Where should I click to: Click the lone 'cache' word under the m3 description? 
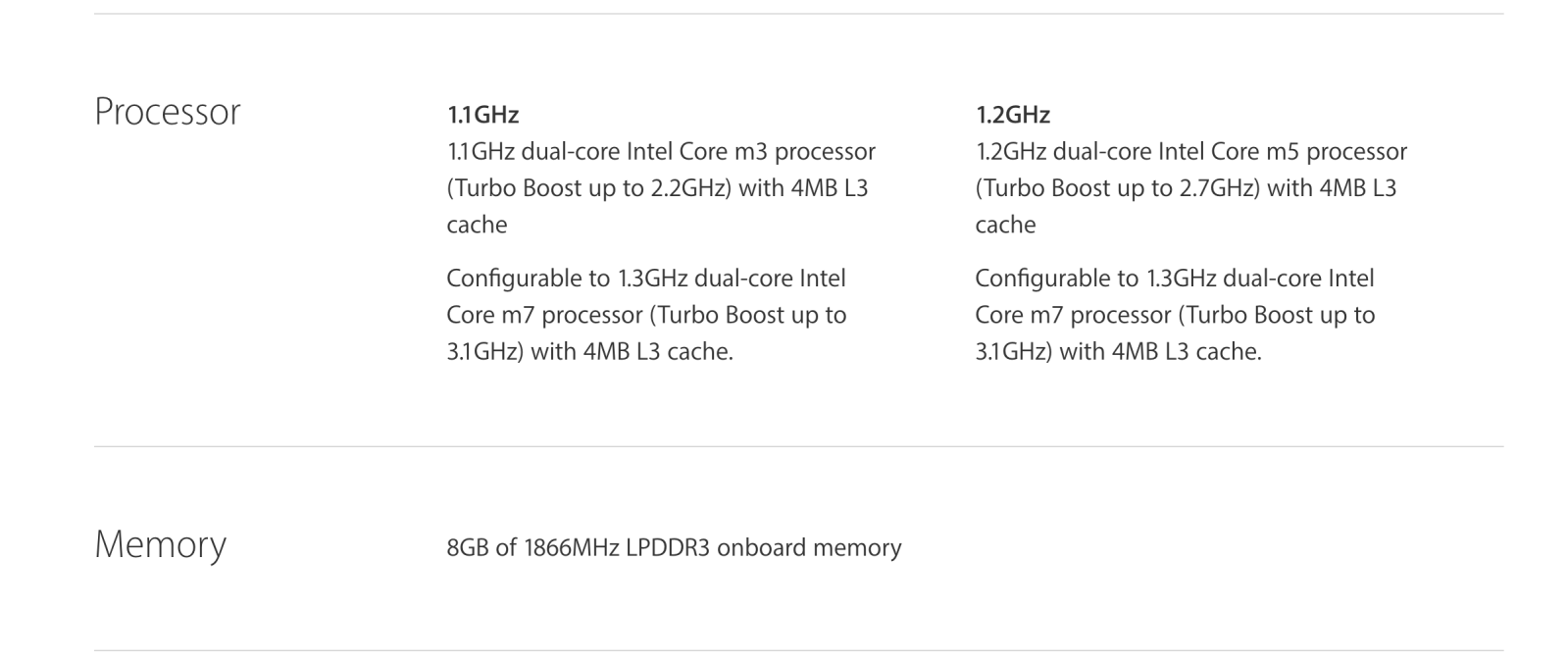(x=477, y=225)
